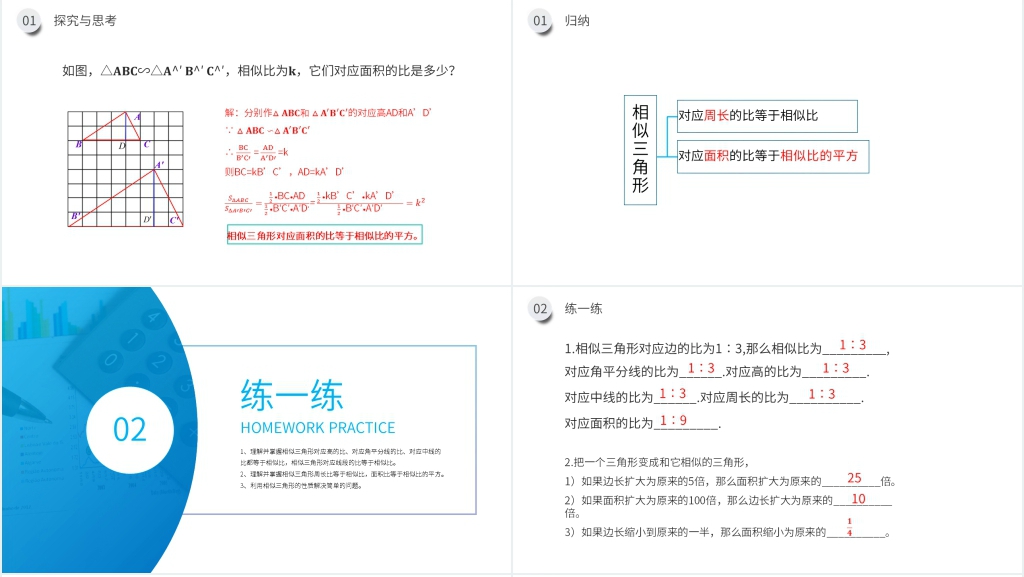Click the area ratio fraction formula equal to k²
This screenshot has width=1024, height=577.
click(324, 202)
